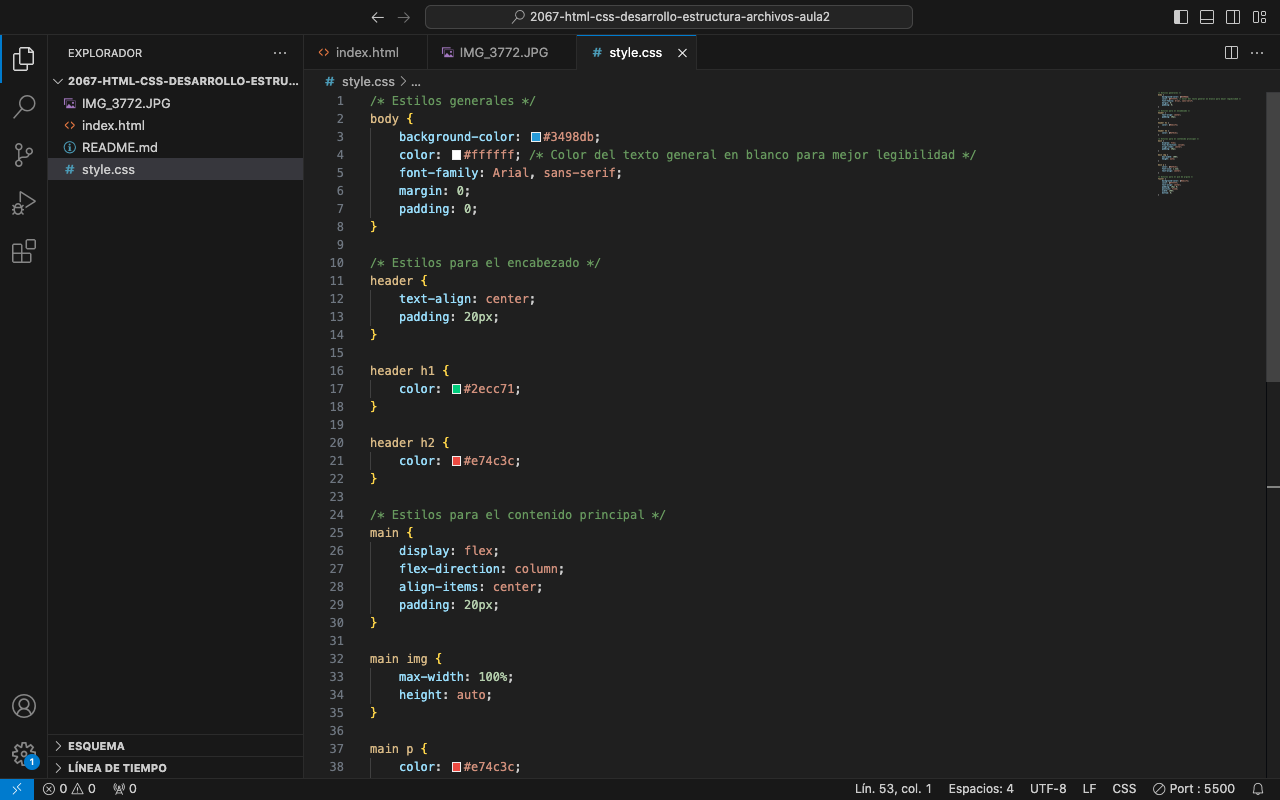Viewport: 1280px width, 800px height.
Task: Click line number 25 in gutter
Action: [336, 533]
